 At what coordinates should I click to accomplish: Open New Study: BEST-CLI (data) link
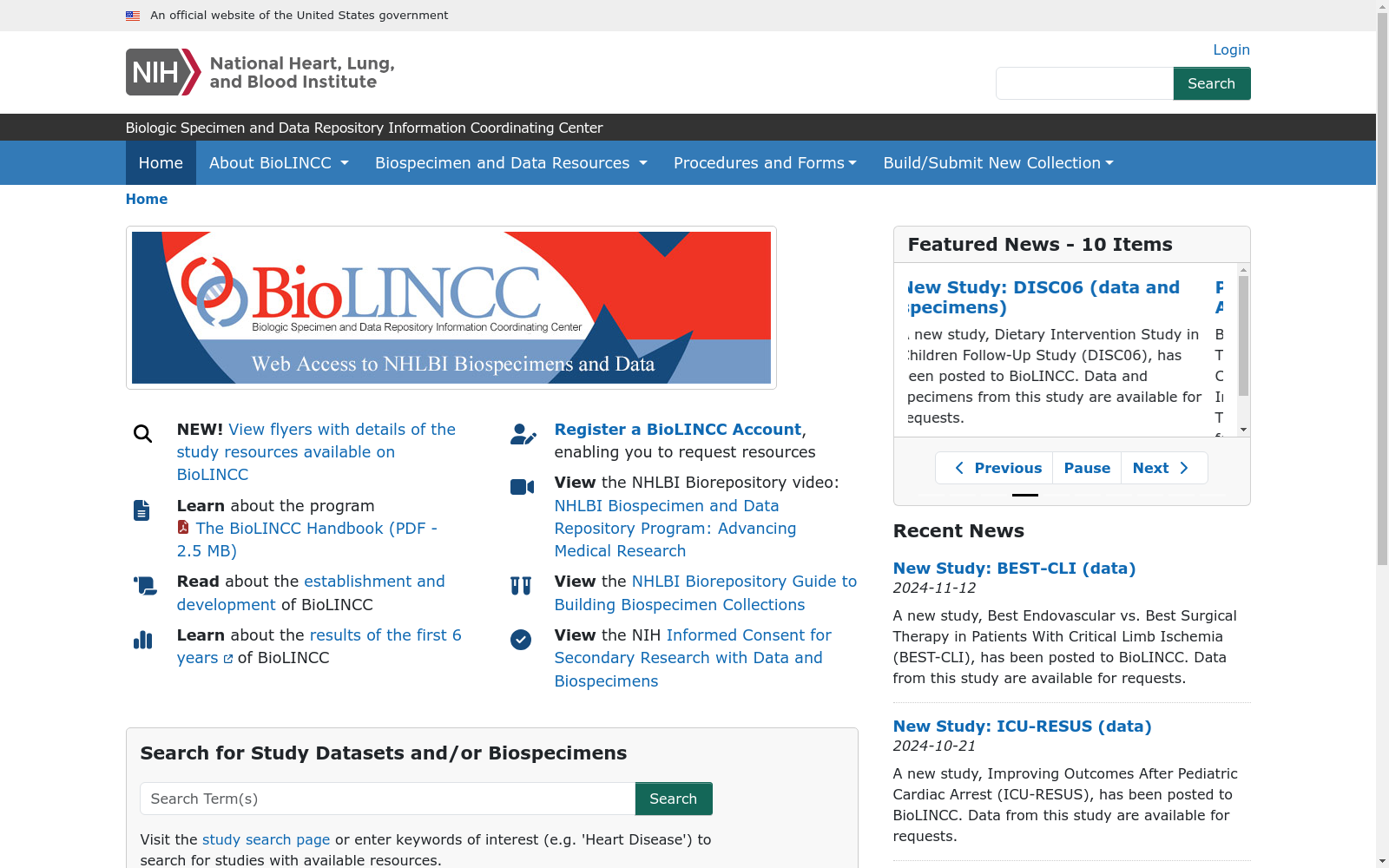tap(1014, 569)
